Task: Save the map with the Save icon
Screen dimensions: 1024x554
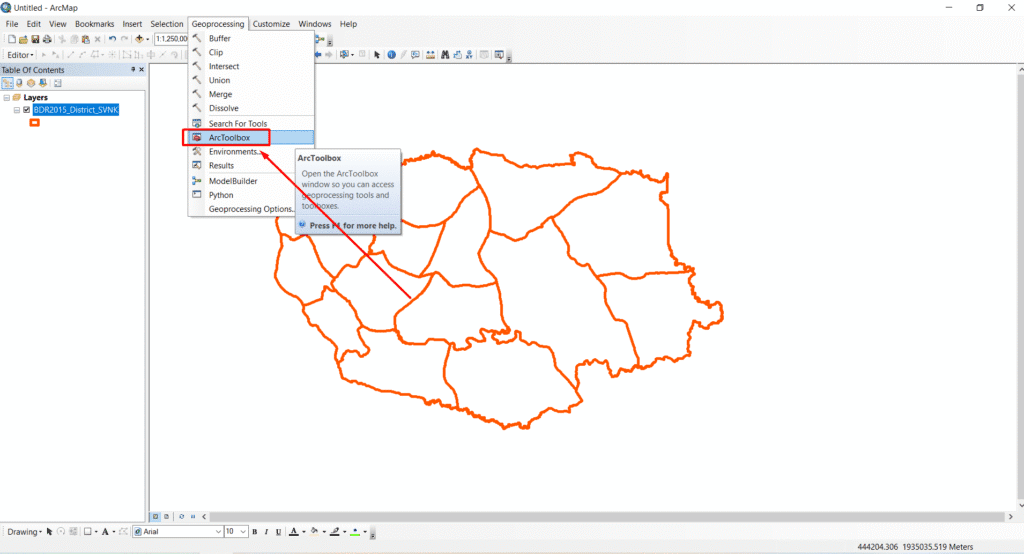Action: pos(35,39)
